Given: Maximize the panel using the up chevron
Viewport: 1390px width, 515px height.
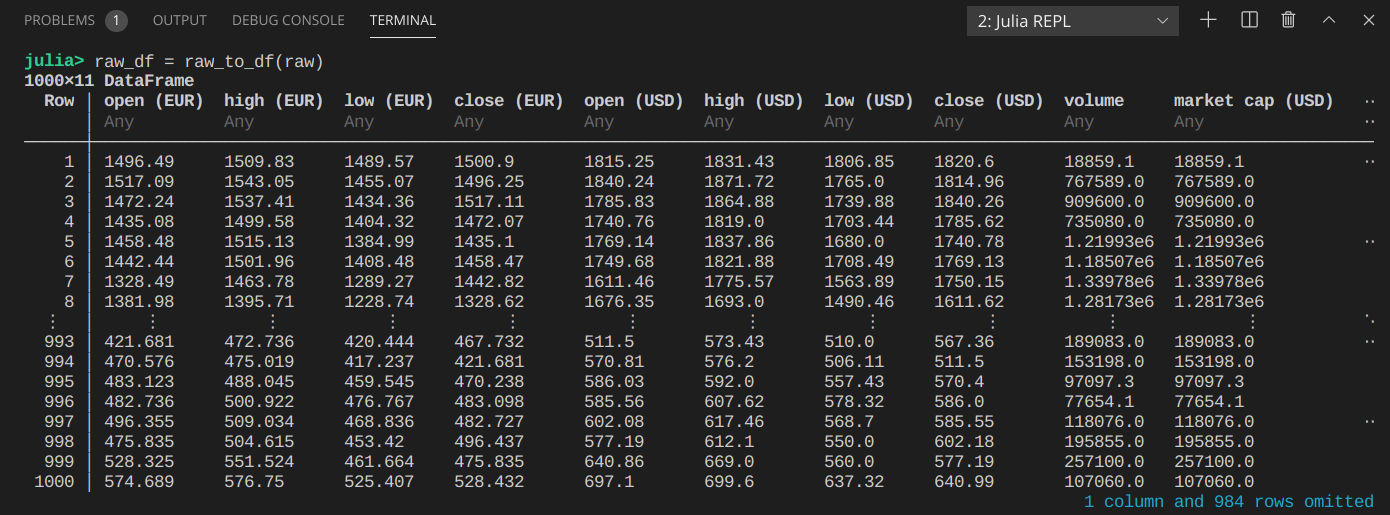Looking at the screenshot, I should click(x=1329, y=20).
